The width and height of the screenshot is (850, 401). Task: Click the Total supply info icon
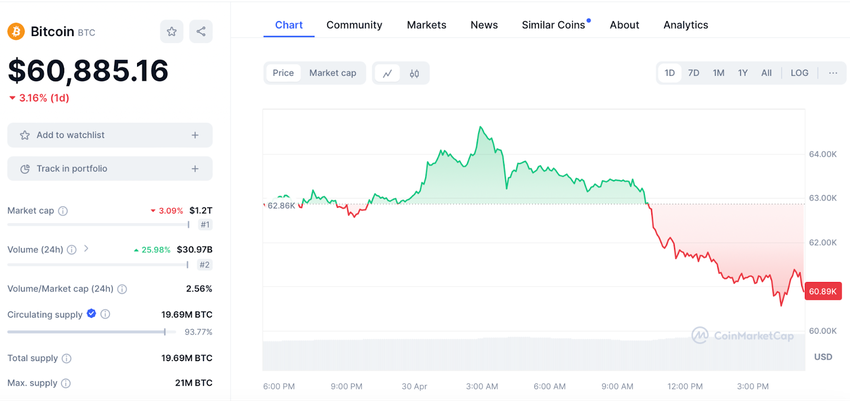click(66, 358)
